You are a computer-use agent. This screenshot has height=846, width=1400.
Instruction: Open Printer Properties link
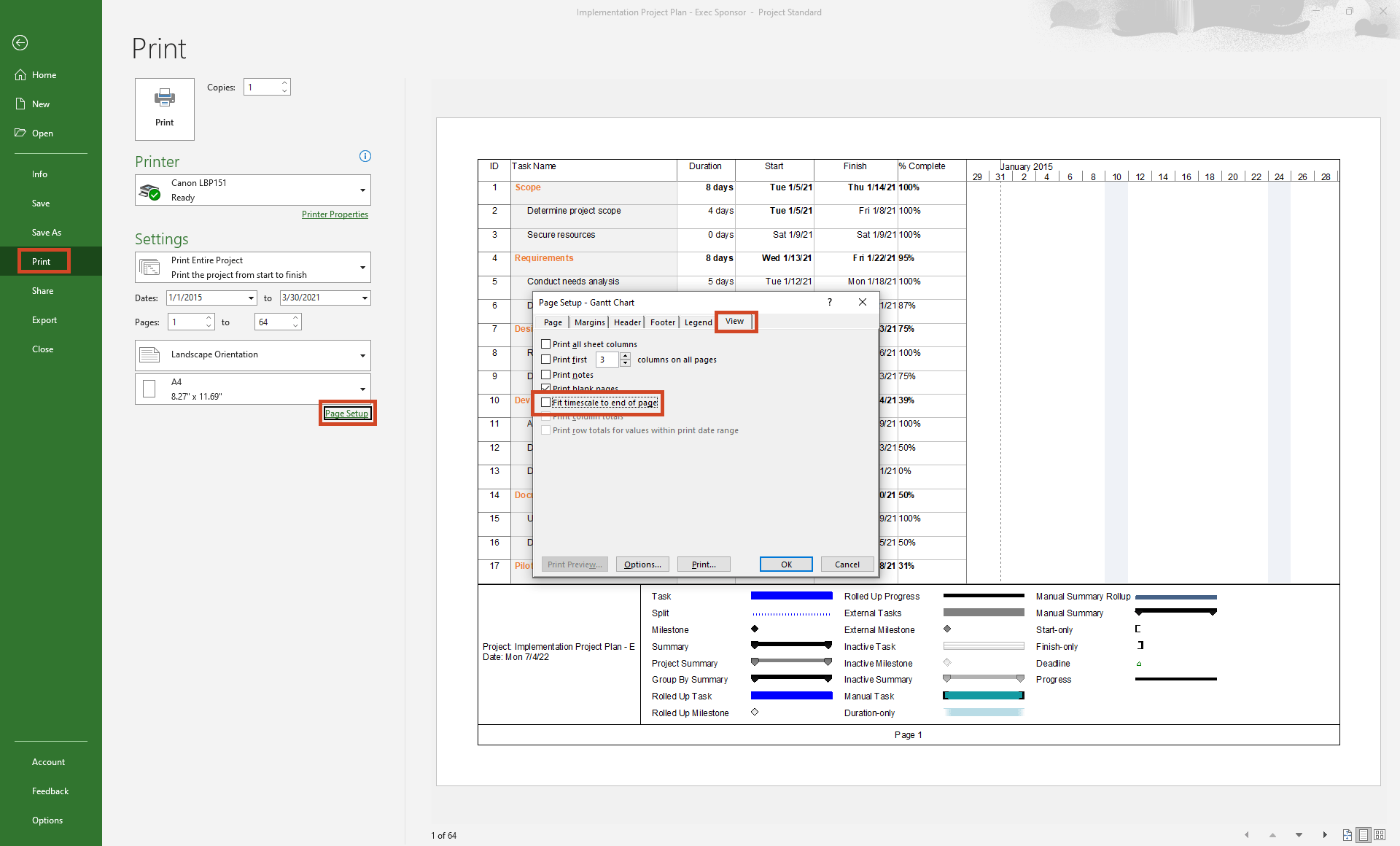click(335, 214)
